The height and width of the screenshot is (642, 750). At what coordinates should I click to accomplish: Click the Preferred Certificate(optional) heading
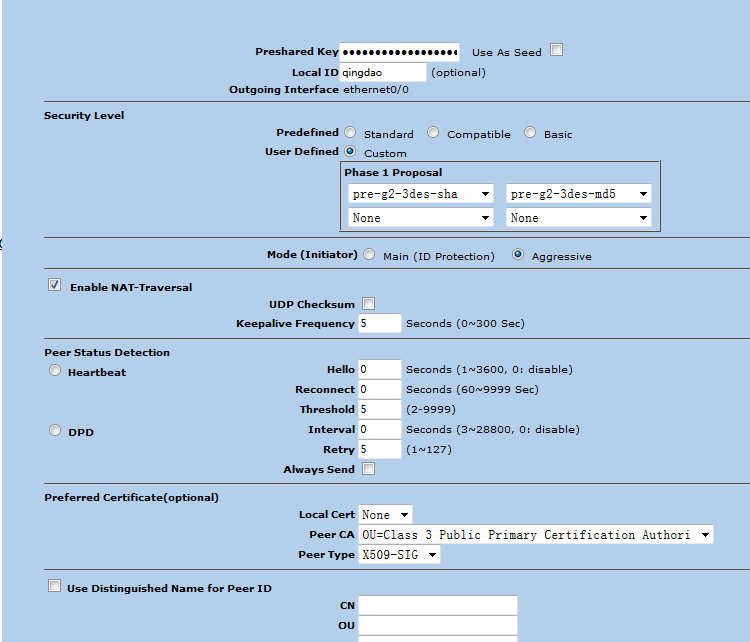(132, 498)
